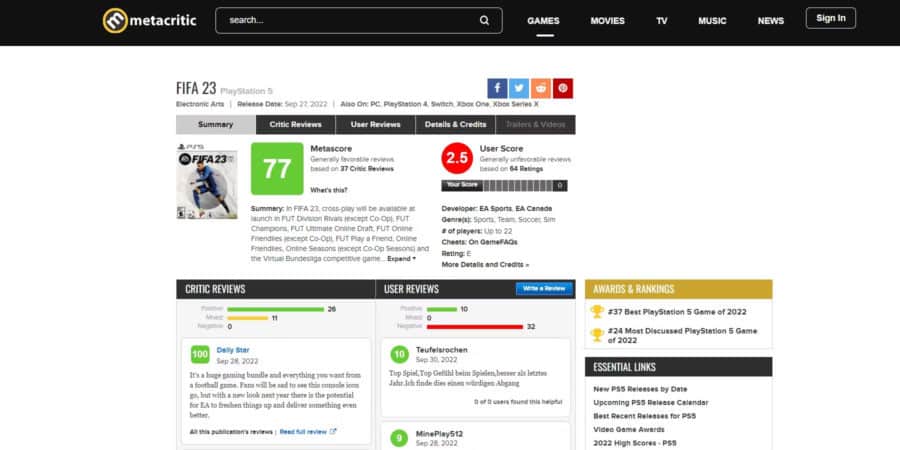This screenshot has width=900, height=450.
Task: Open the Electronic Arts publisher link
Action: [x=200, y=104]
